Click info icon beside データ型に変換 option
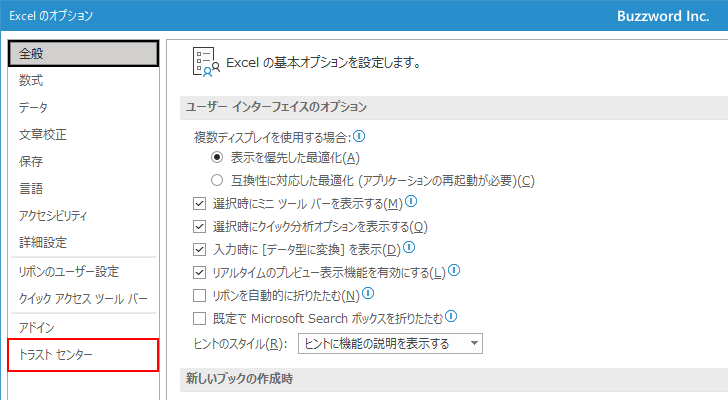The height and width of the screenshot is (400, 728). pos(409,247)
